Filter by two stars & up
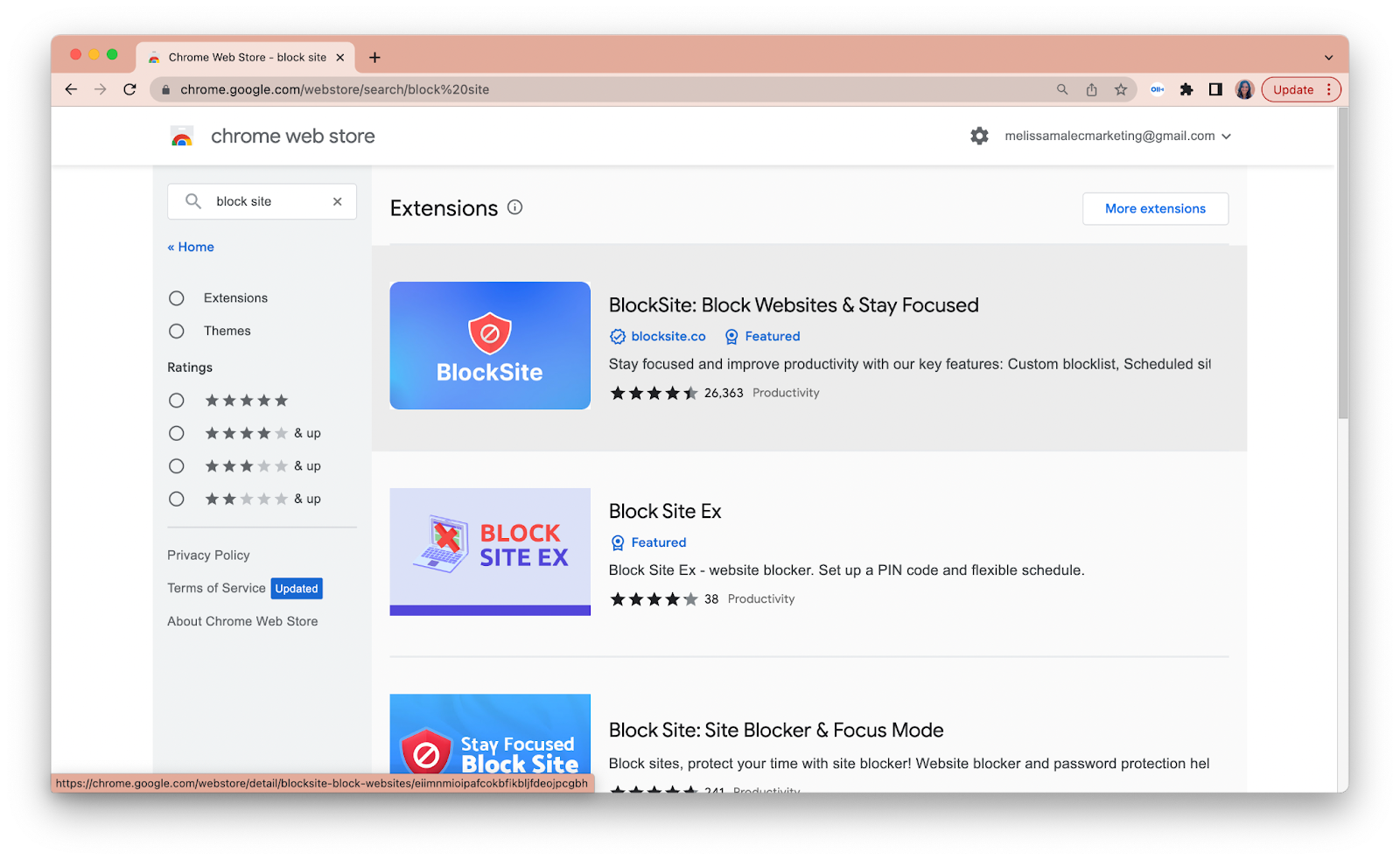This screenshot has height=860, width=1400. click(177, 499)
